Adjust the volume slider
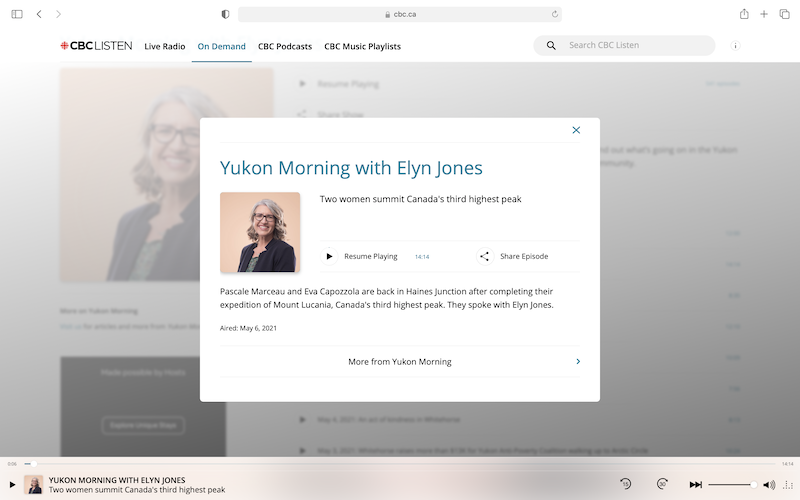This screenshot has height=500, width=800. 732,485
